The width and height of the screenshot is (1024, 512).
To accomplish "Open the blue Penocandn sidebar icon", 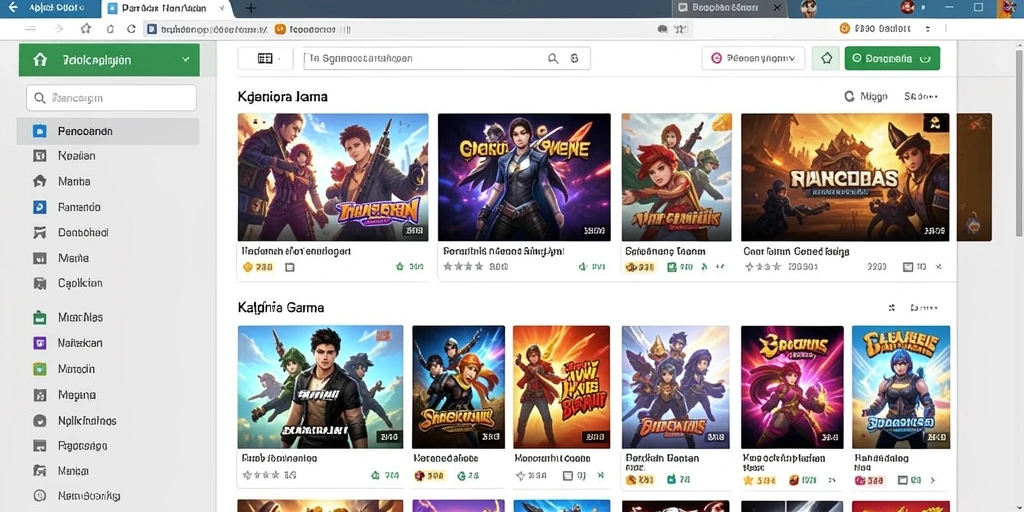I will 39,131.
